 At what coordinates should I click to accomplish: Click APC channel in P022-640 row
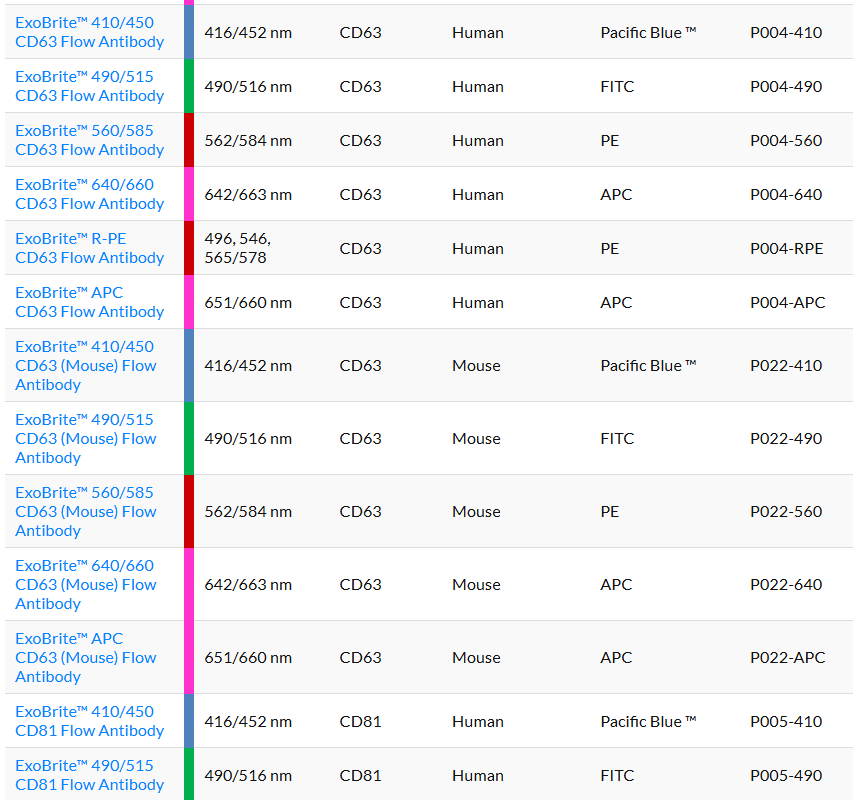pos(616,585)
